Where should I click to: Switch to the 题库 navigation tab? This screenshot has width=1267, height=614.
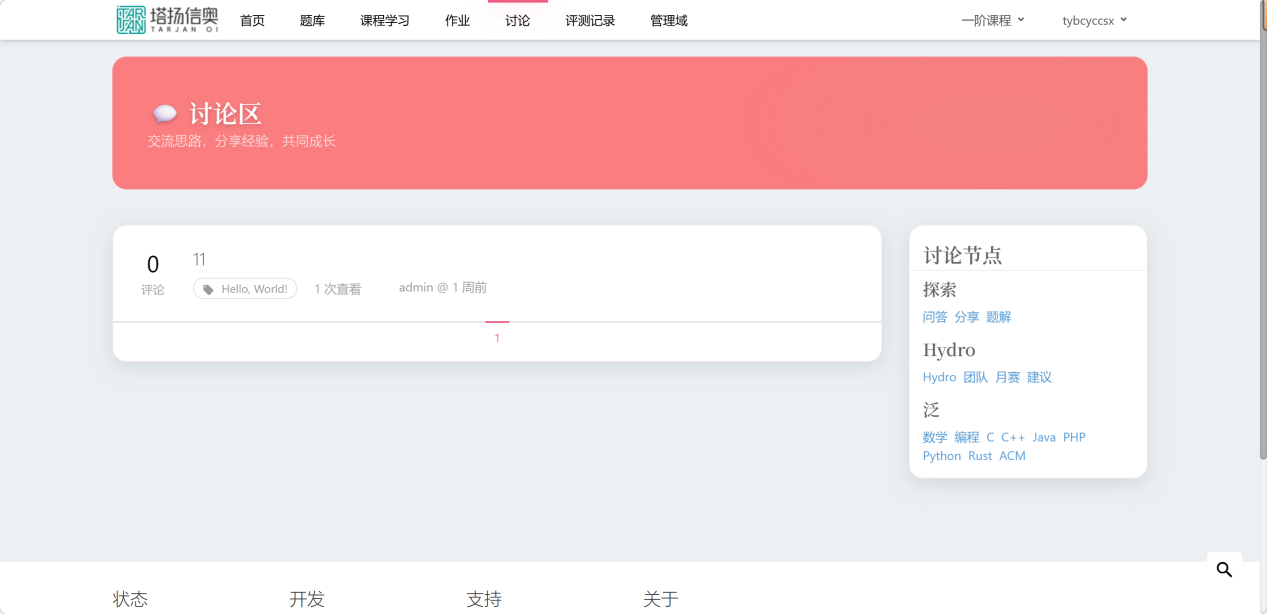[x=312, y=19]
